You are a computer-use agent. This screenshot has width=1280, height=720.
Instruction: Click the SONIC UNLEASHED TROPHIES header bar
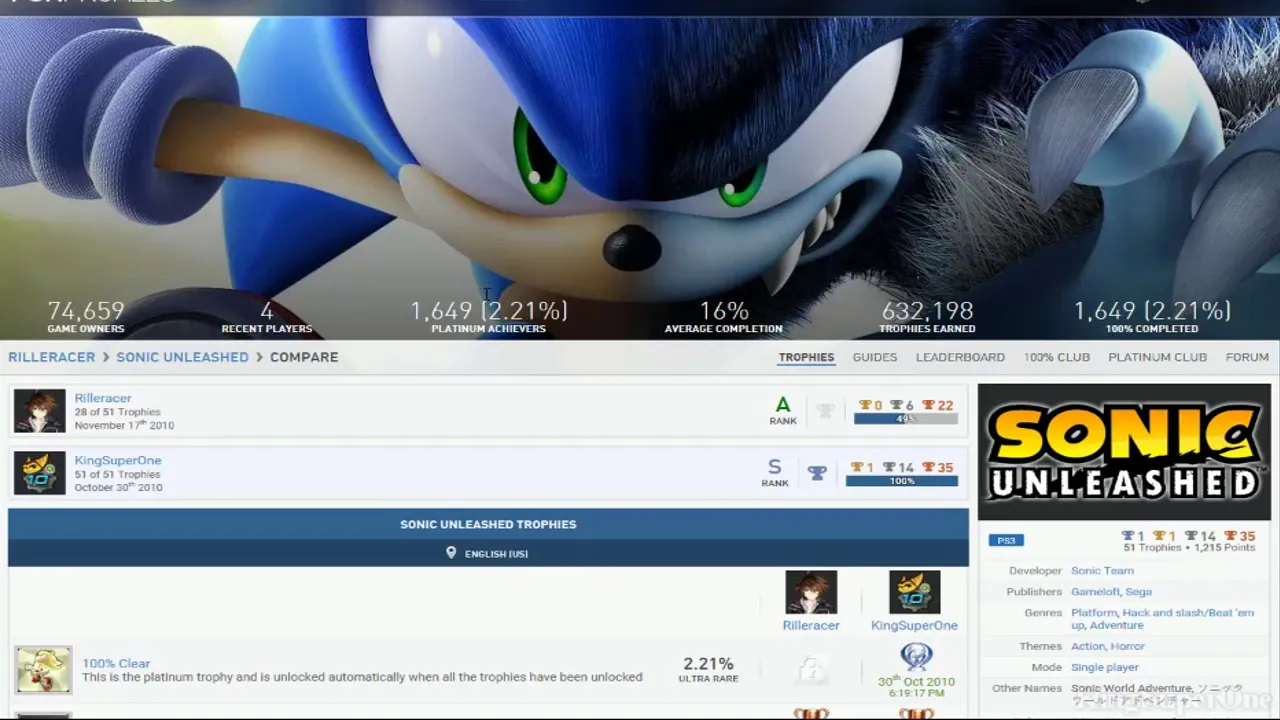coord(488,524)
